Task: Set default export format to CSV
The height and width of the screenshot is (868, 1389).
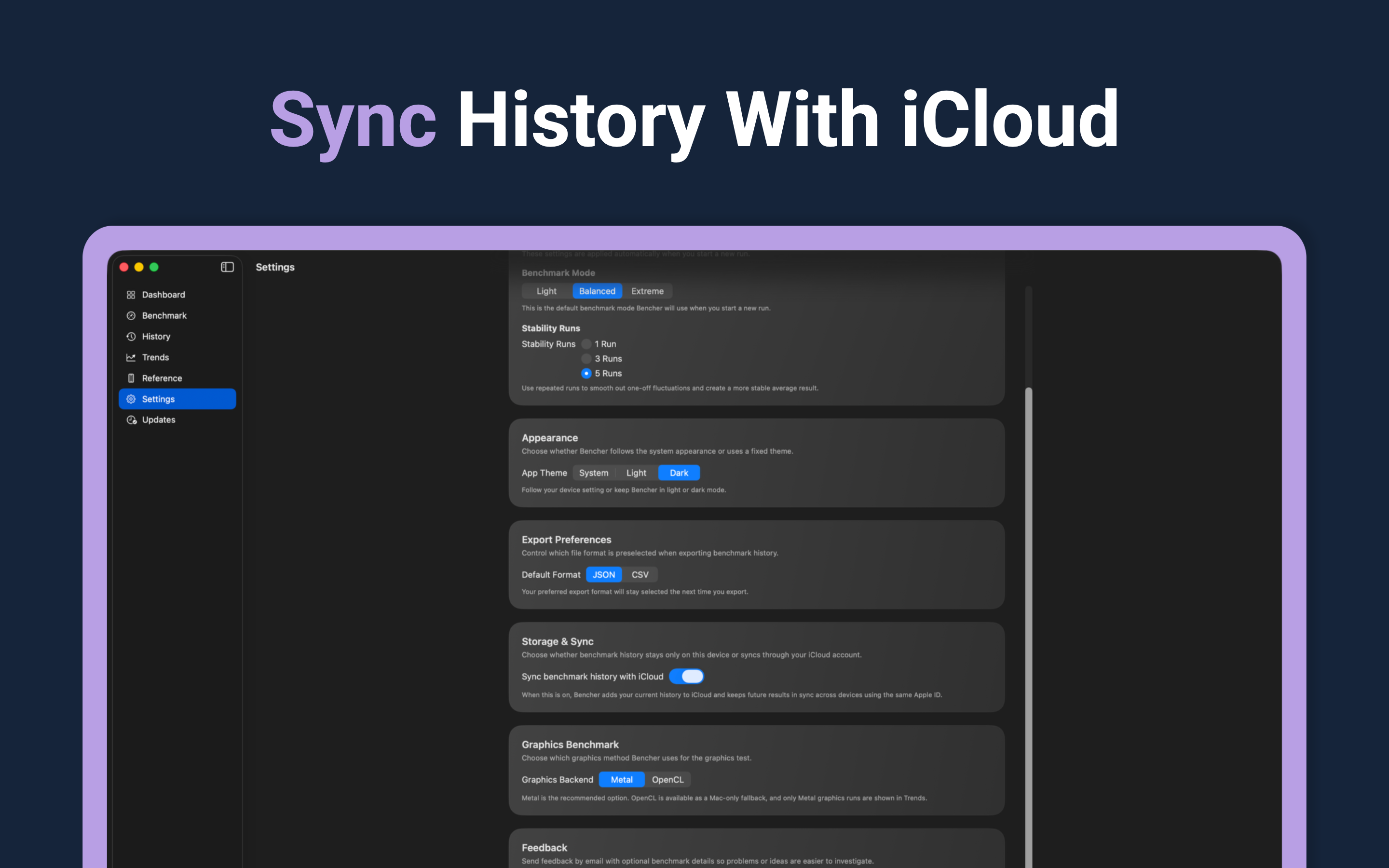Action: [x=640, y=575]
